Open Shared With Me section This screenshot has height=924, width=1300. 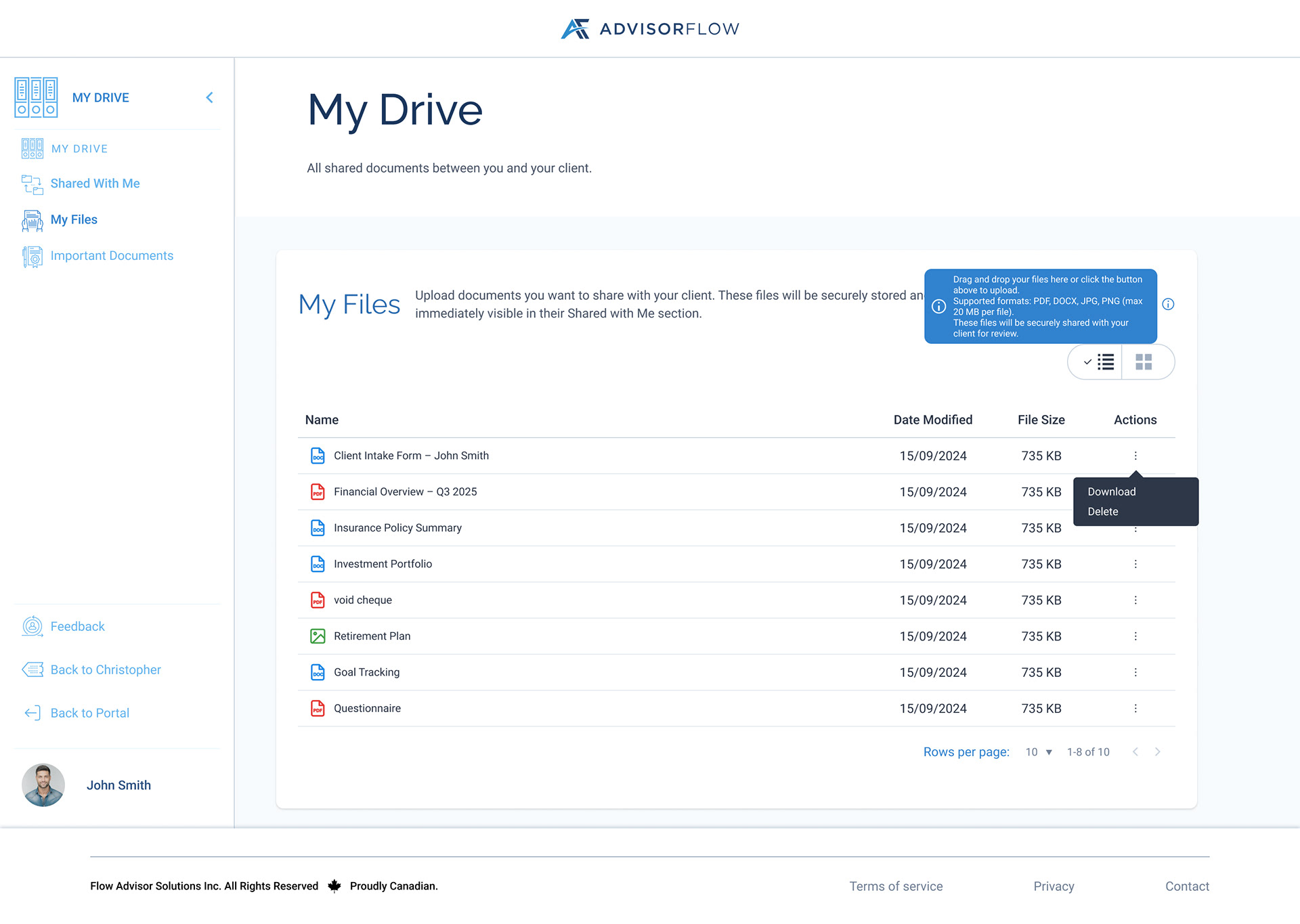point(95,183)
